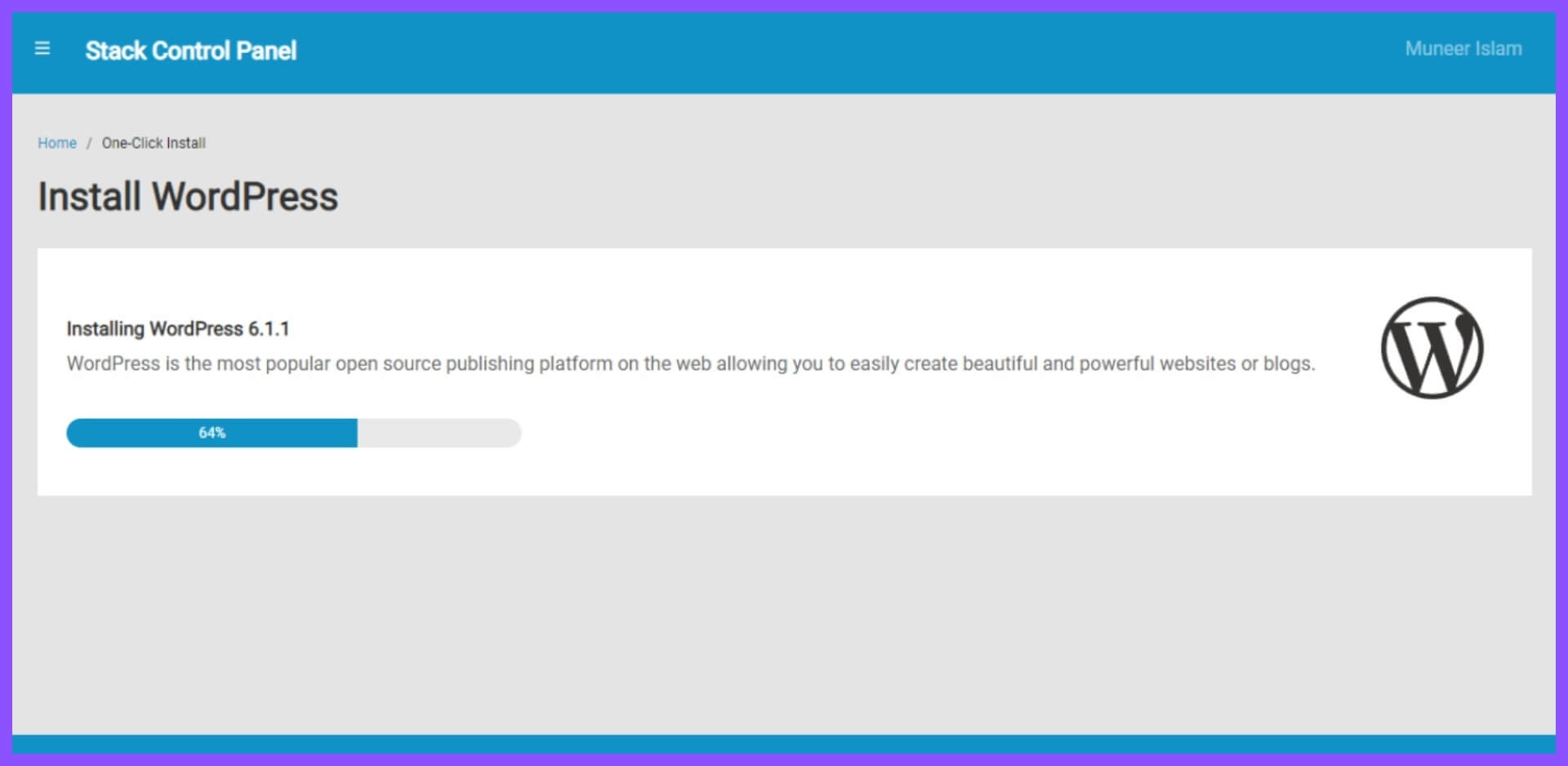
Task: Click the 6.1.1 version number
Action: point(269,329)
